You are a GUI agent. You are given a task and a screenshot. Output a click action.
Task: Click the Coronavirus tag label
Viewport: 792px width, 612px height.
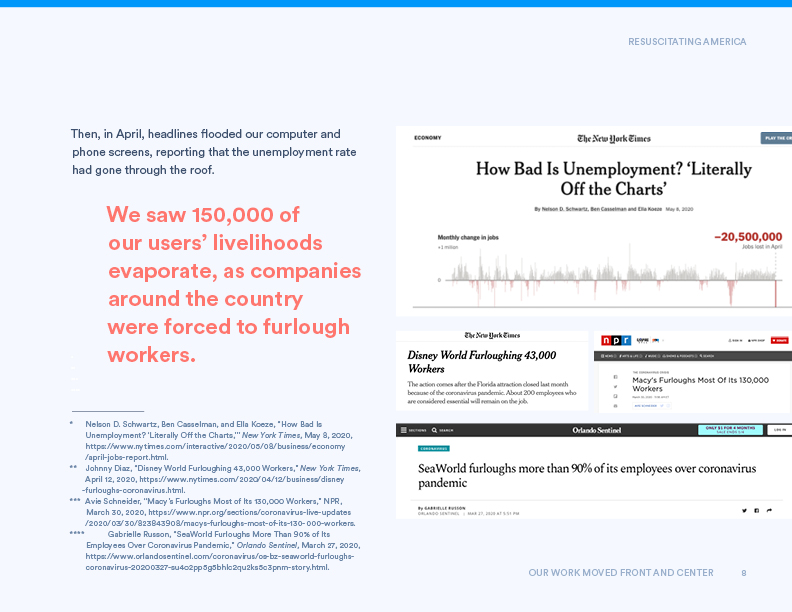(x=434, y=448)
